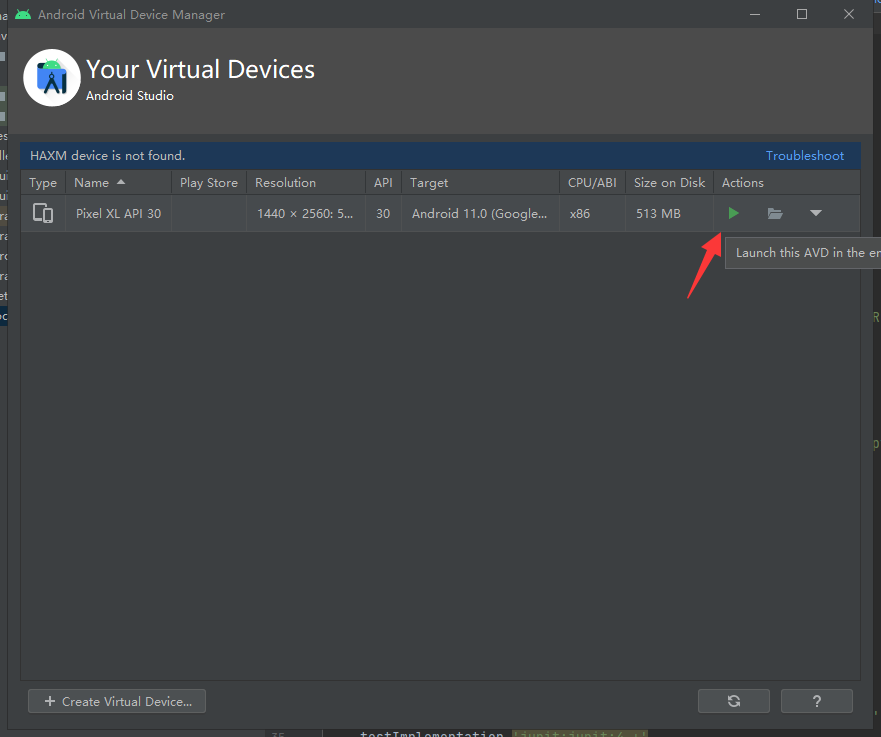Viewport: 881px width, 737px height.
Task: Select the x86 CPU cell
Action: pyautogui.click(x=592, y=213)
